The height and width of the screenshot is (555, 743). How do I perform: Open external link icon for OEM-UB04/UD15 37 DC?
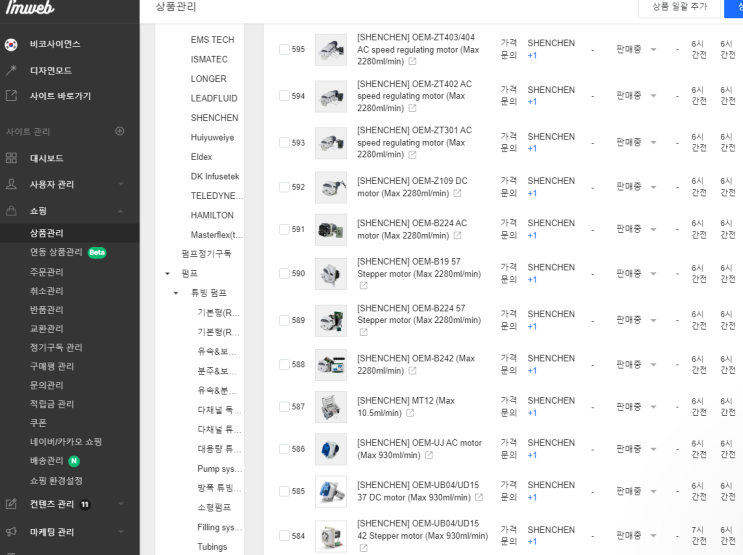point(479,497)
